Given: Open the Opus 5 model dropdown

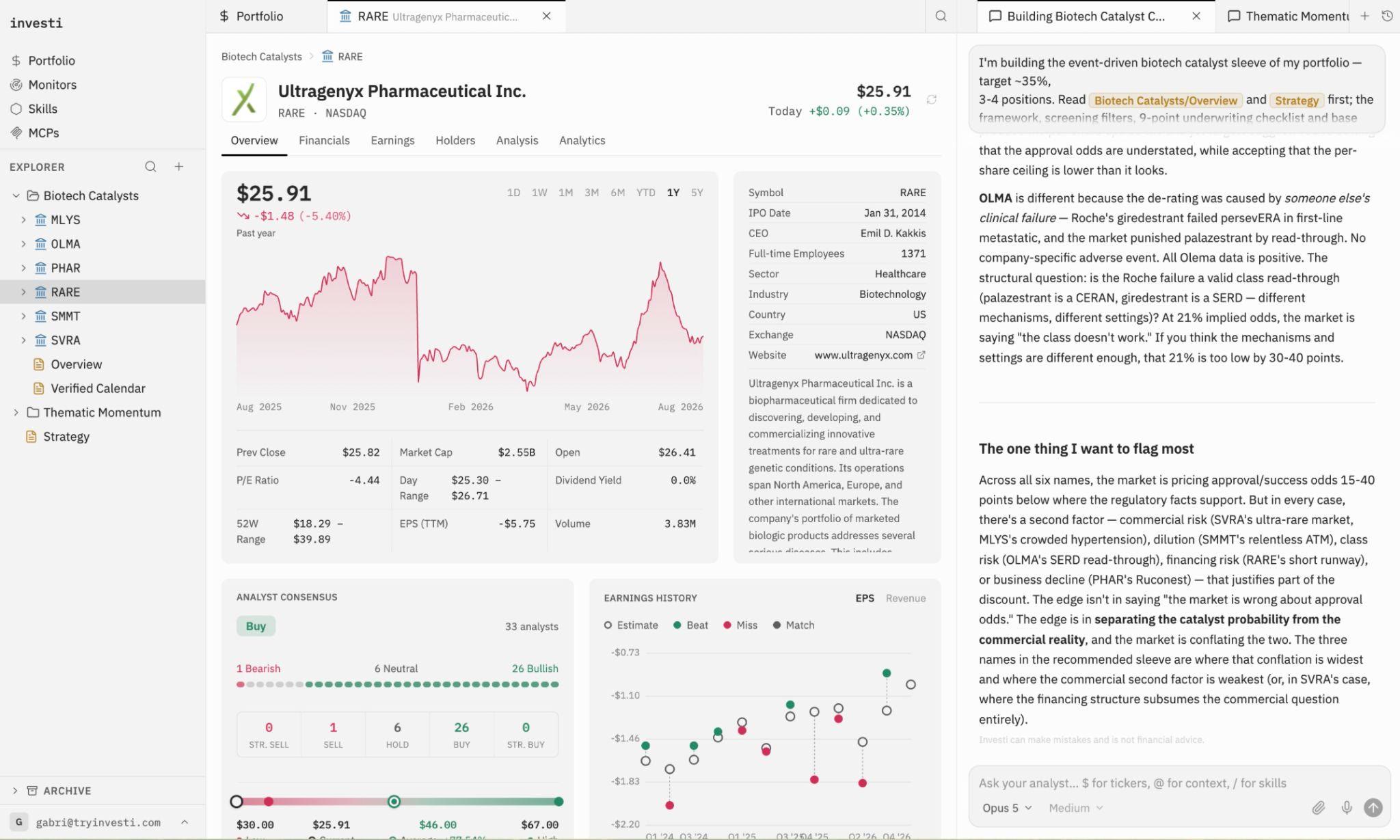Looking at the screenshot, I should (x=1007, y=808).
